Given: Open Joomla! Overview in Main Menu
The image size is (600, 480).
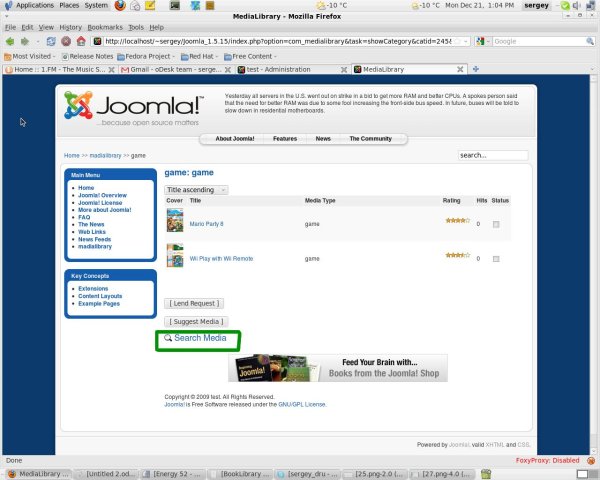Looking at the screenshot, I should (102, 195).
